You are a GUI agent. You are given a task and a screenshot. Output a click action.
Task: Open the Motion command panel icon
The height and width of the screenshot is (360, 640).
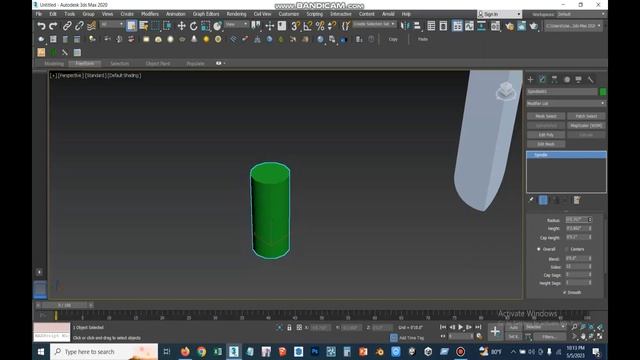pos(567,80)
